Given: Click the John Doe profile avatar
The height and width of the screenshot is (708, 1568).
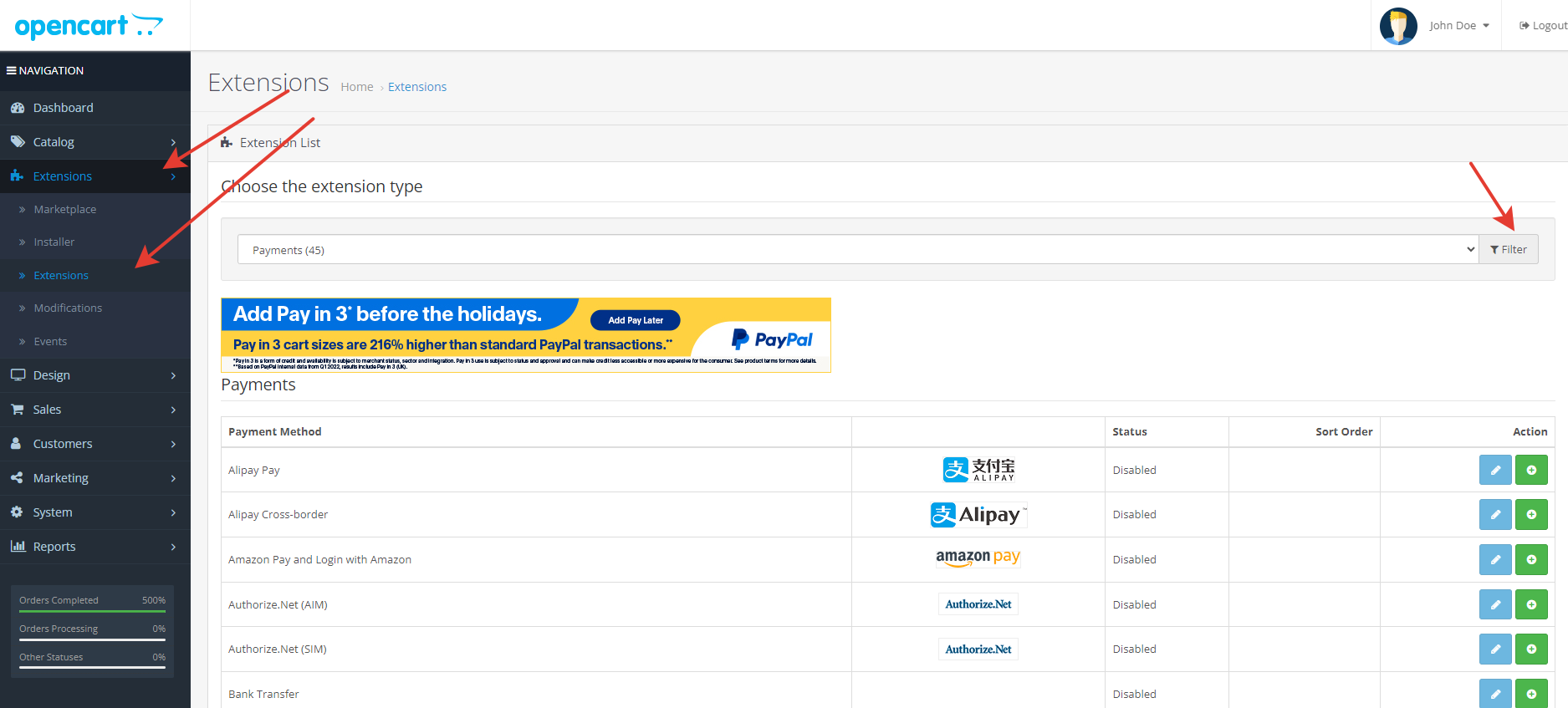Looking at the screenshot, I should point(1397,26).
